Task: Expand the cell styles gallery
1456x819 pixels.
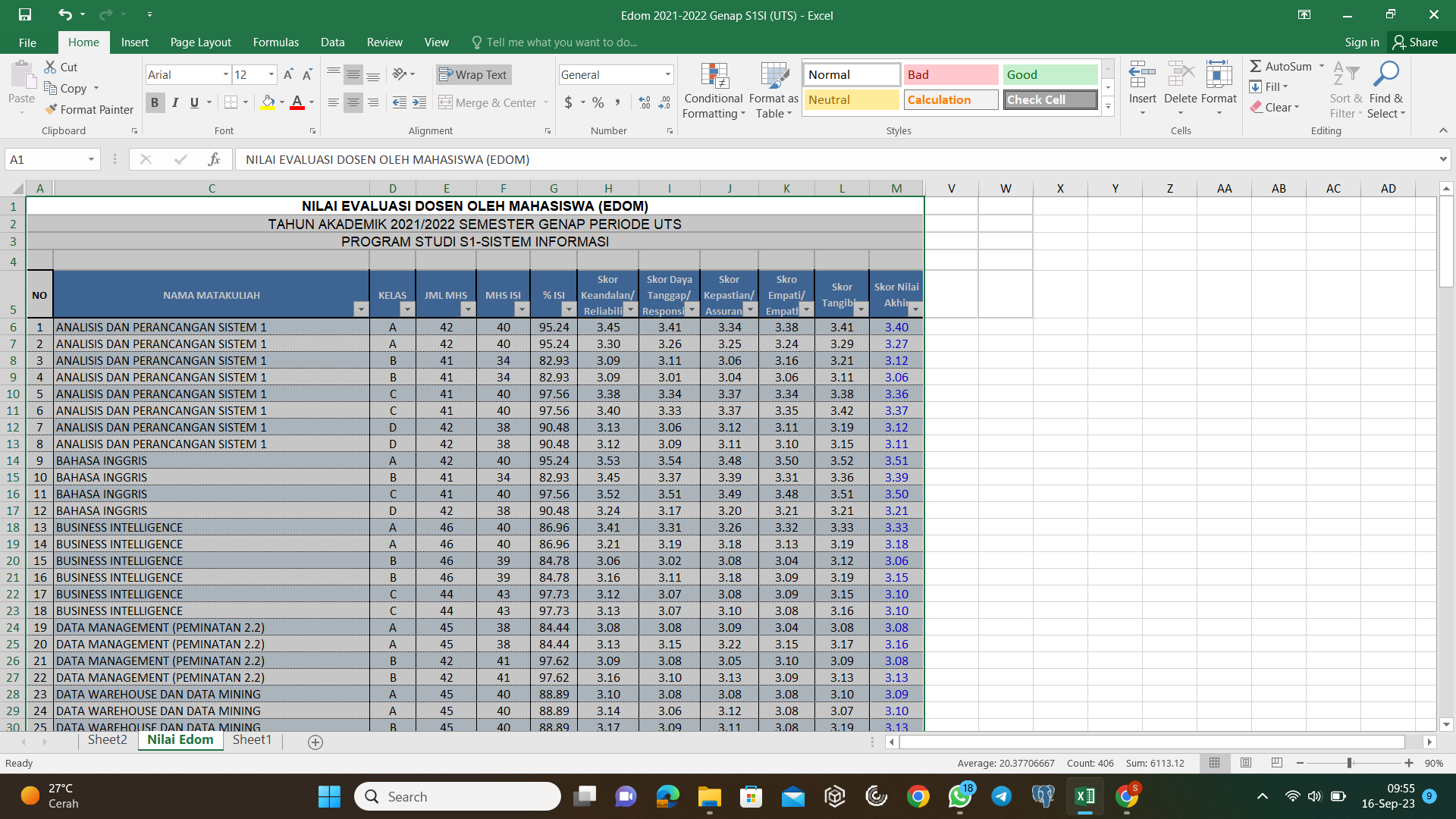Action: click(x=1108, y=106)
